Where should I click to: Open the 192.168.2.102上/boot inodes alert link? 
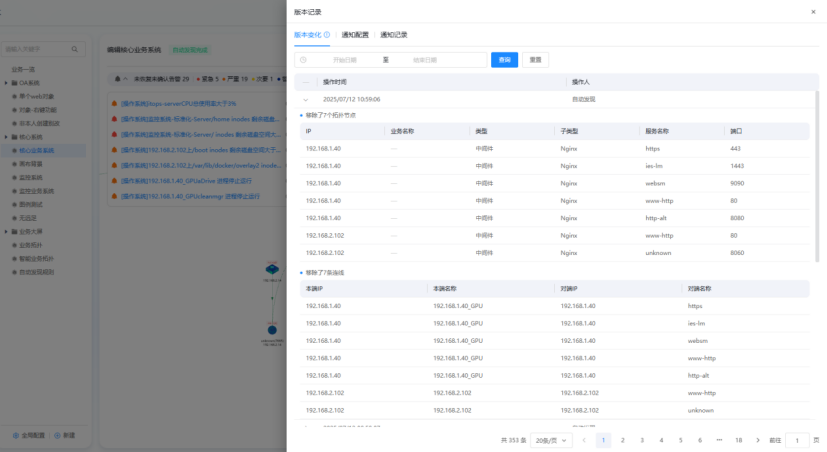pyautogui.click(x=200, y=150)
